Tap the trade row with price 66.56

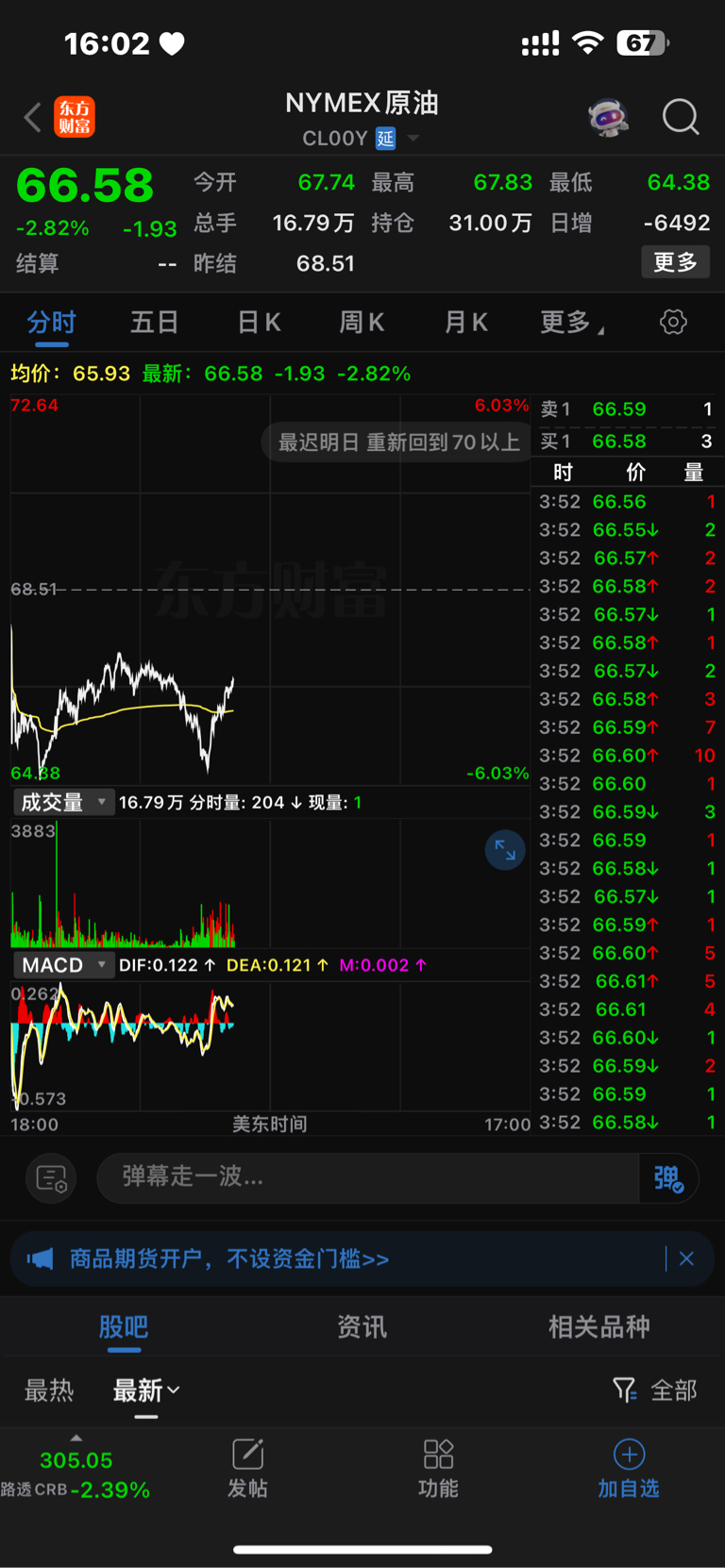pos(627,502)
